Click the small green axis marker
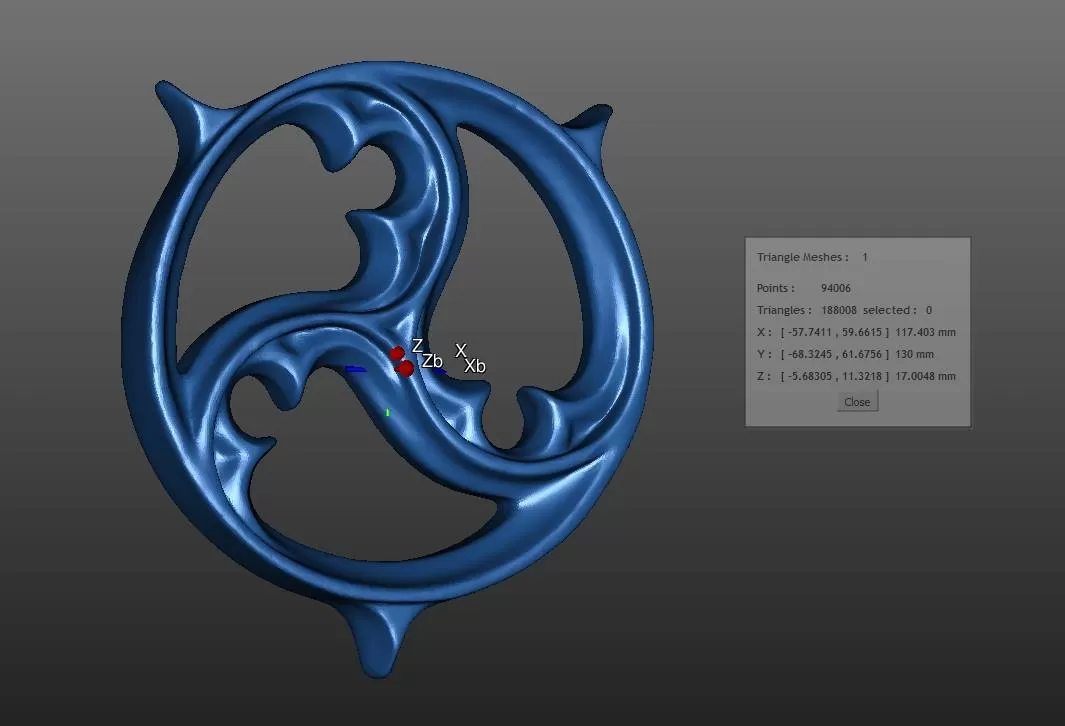The image size is (1065, 726). (388, 412)
